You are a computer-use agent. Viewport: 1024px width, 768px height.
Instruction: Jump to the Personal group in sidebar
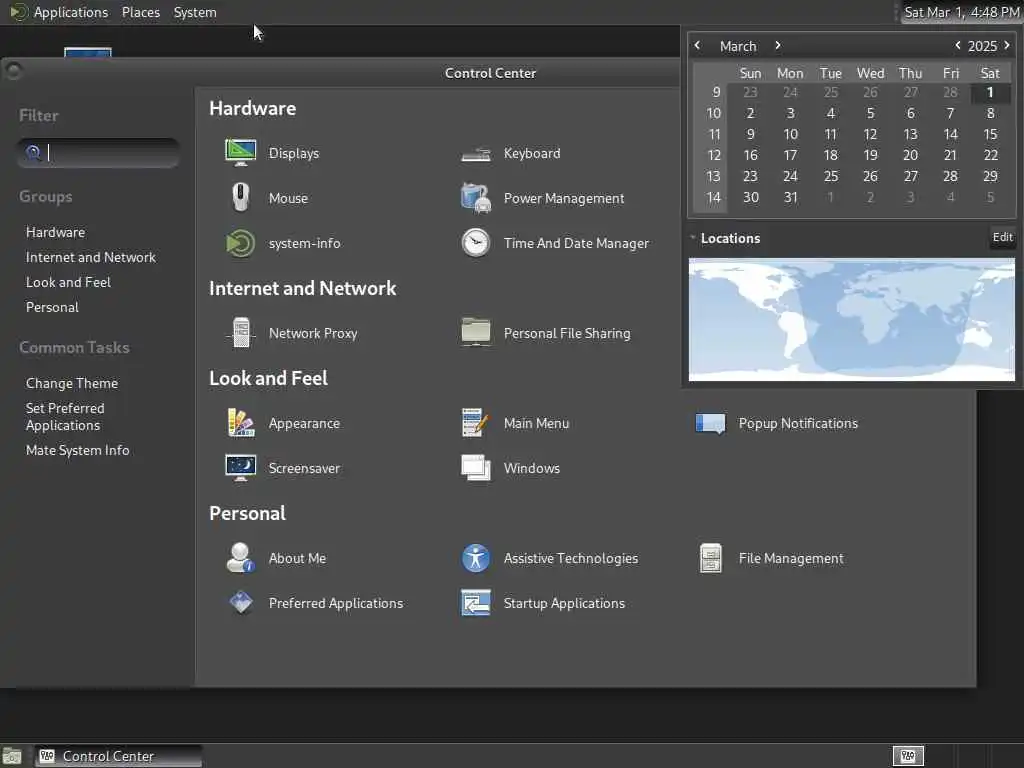(x=52, y=307)
